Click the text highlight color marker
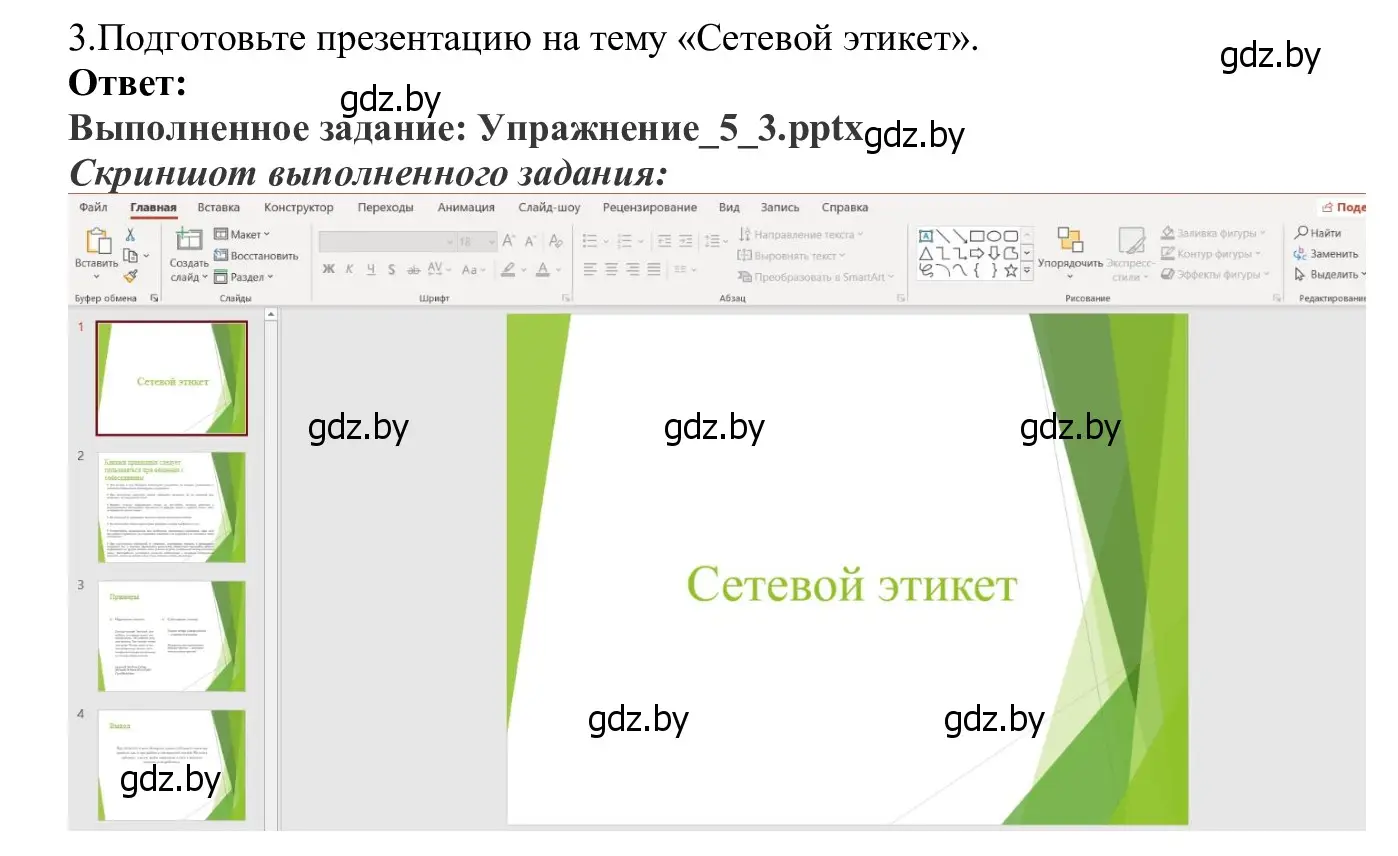Image resolution: width=1398 pixels, height=856 pixels. pos(508,269)
